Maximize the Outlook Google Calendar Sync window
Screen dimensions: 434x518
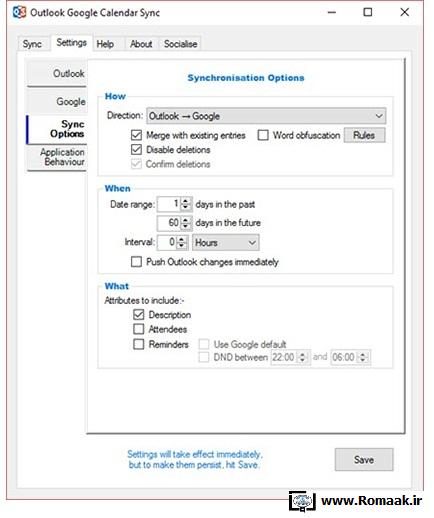368,12
